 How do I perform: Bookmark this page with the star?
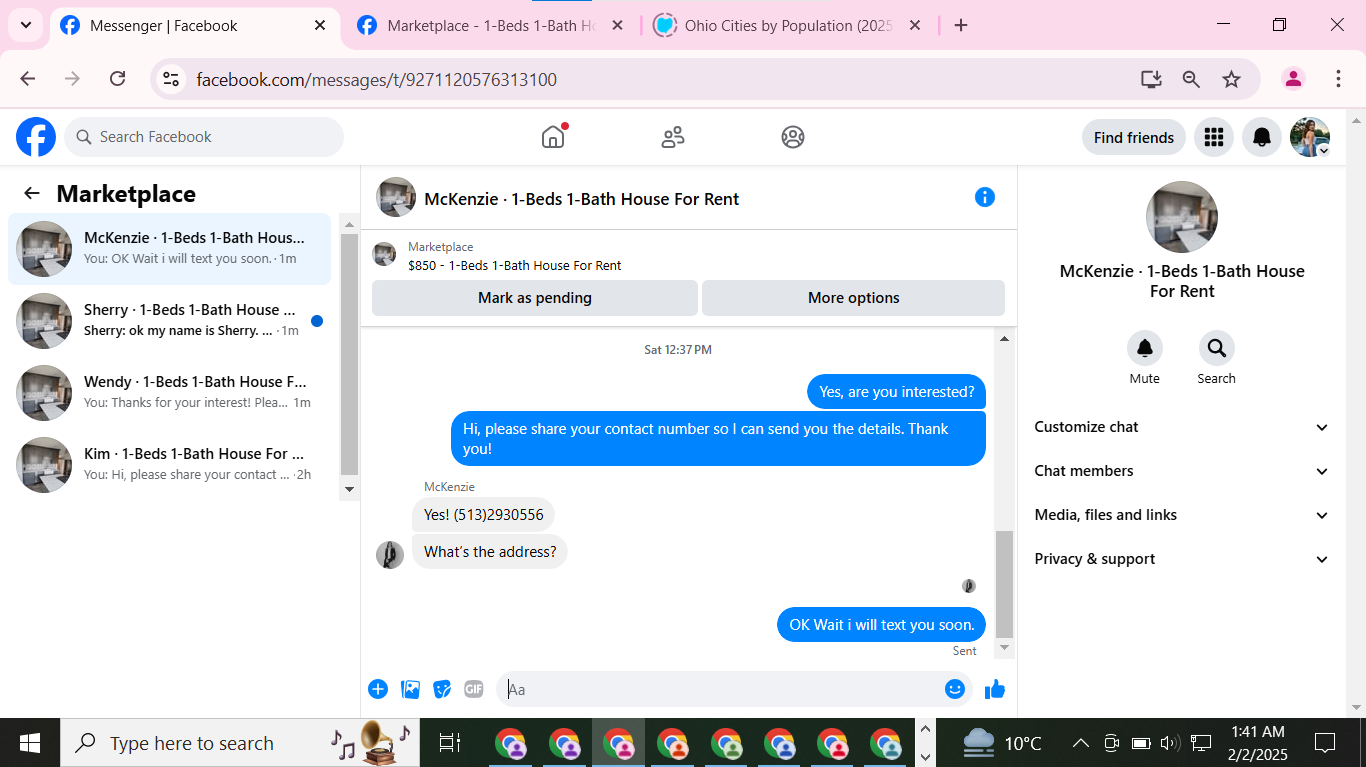(x=1232, y=79)
